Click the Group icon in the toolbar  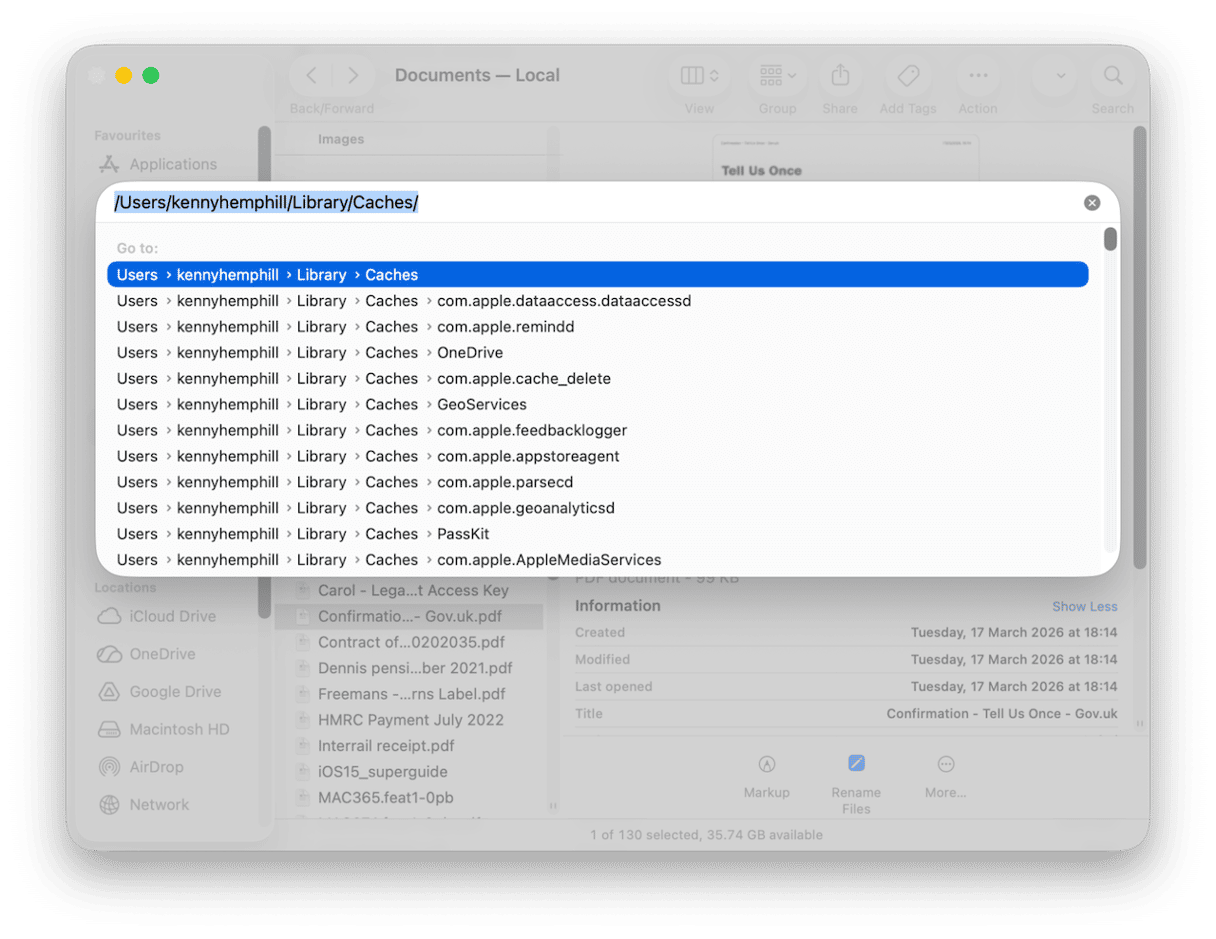[777, 75]
